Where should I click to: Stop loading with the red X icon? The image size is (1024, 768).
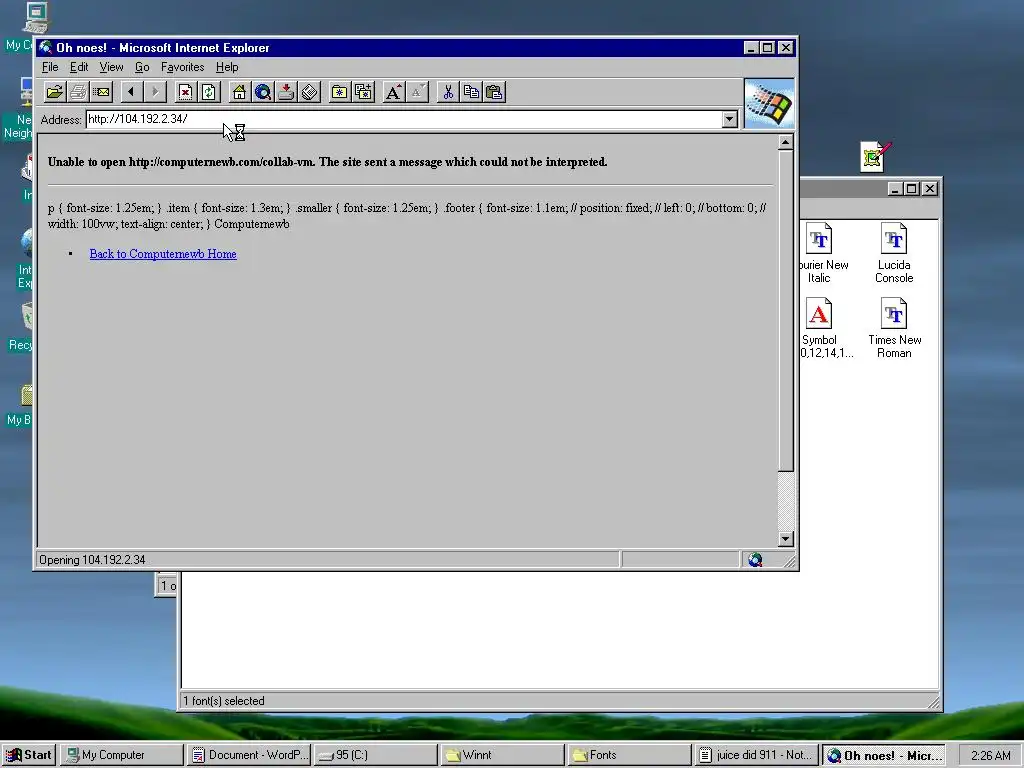pyautogui.click(x=185, y=92)
